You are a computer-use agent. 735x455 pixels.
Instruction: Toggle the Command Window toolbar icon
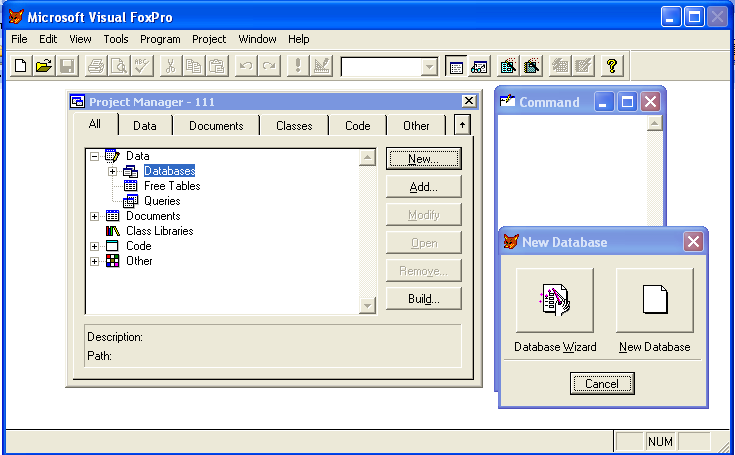456,66
